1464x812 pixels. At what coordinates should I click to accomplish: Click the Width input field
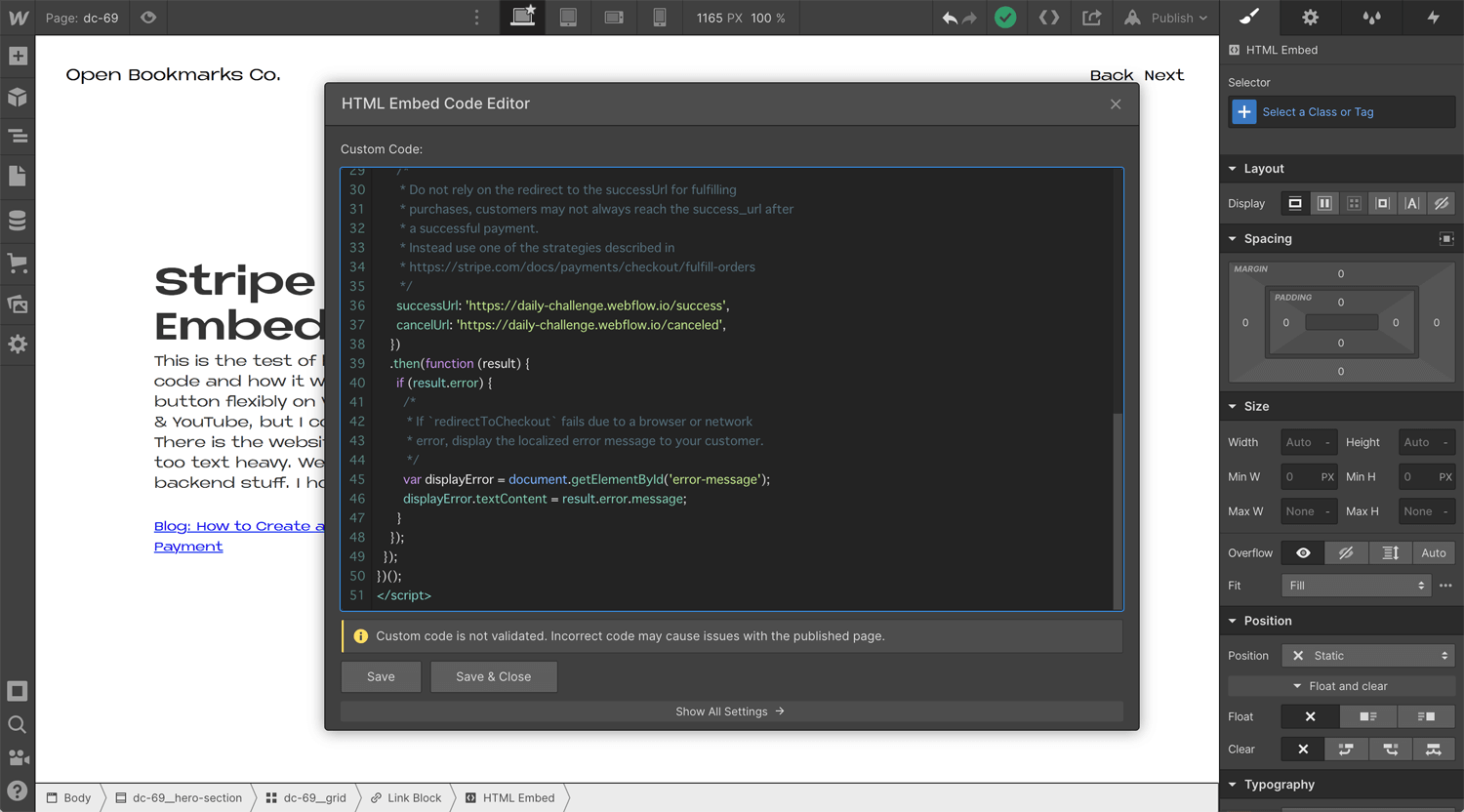pos(1309,442)
